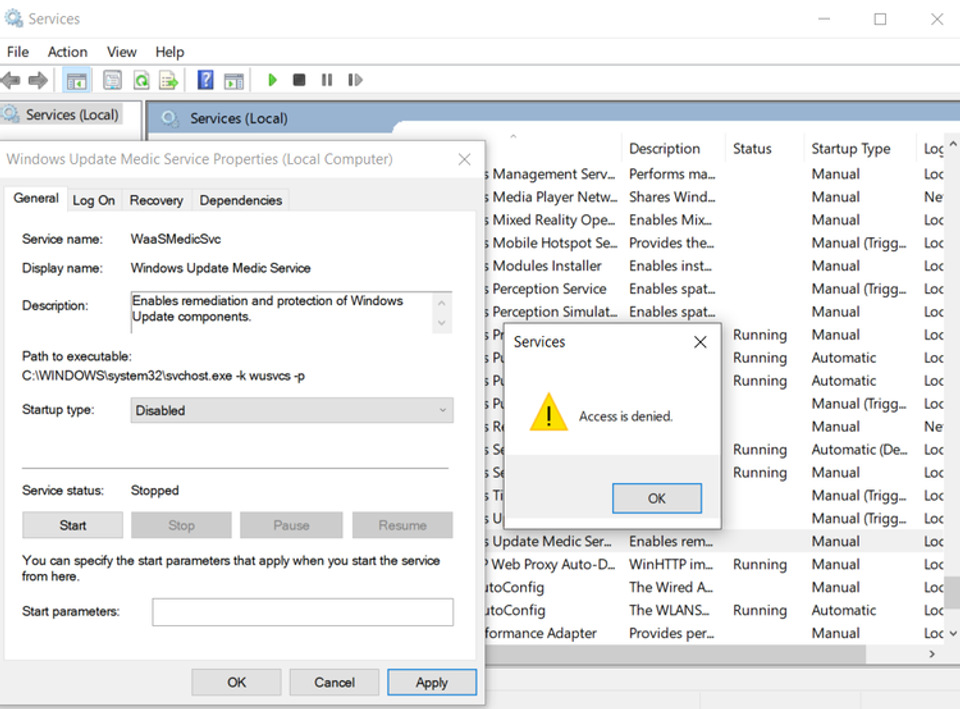
Task: Click the Back arrow in the toolbar
Action: coord(12,80)
